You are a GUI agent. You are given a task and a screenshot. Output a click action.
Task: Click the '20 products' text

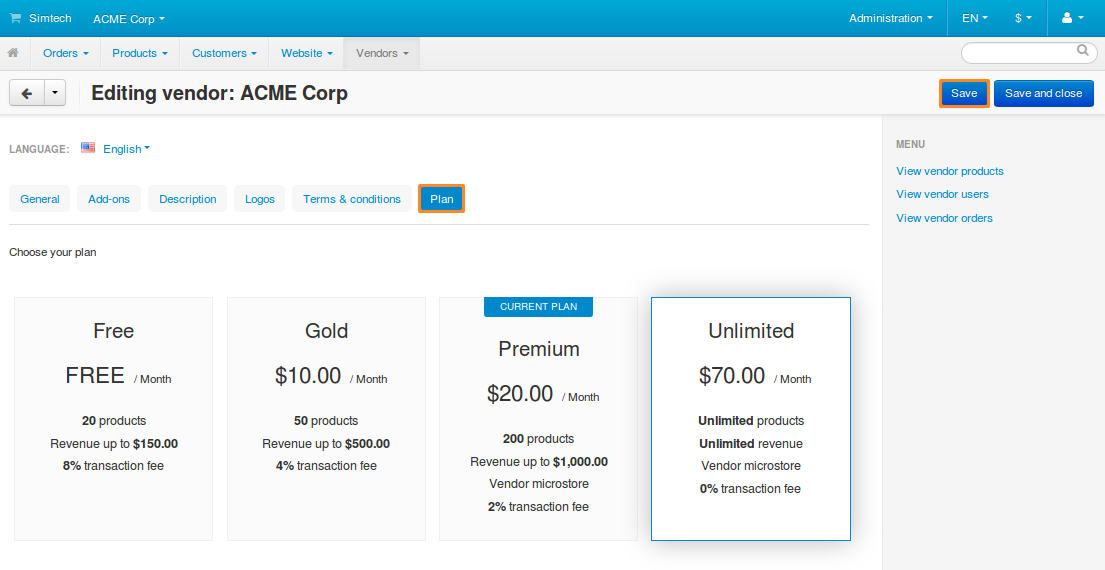pos(113,421)
